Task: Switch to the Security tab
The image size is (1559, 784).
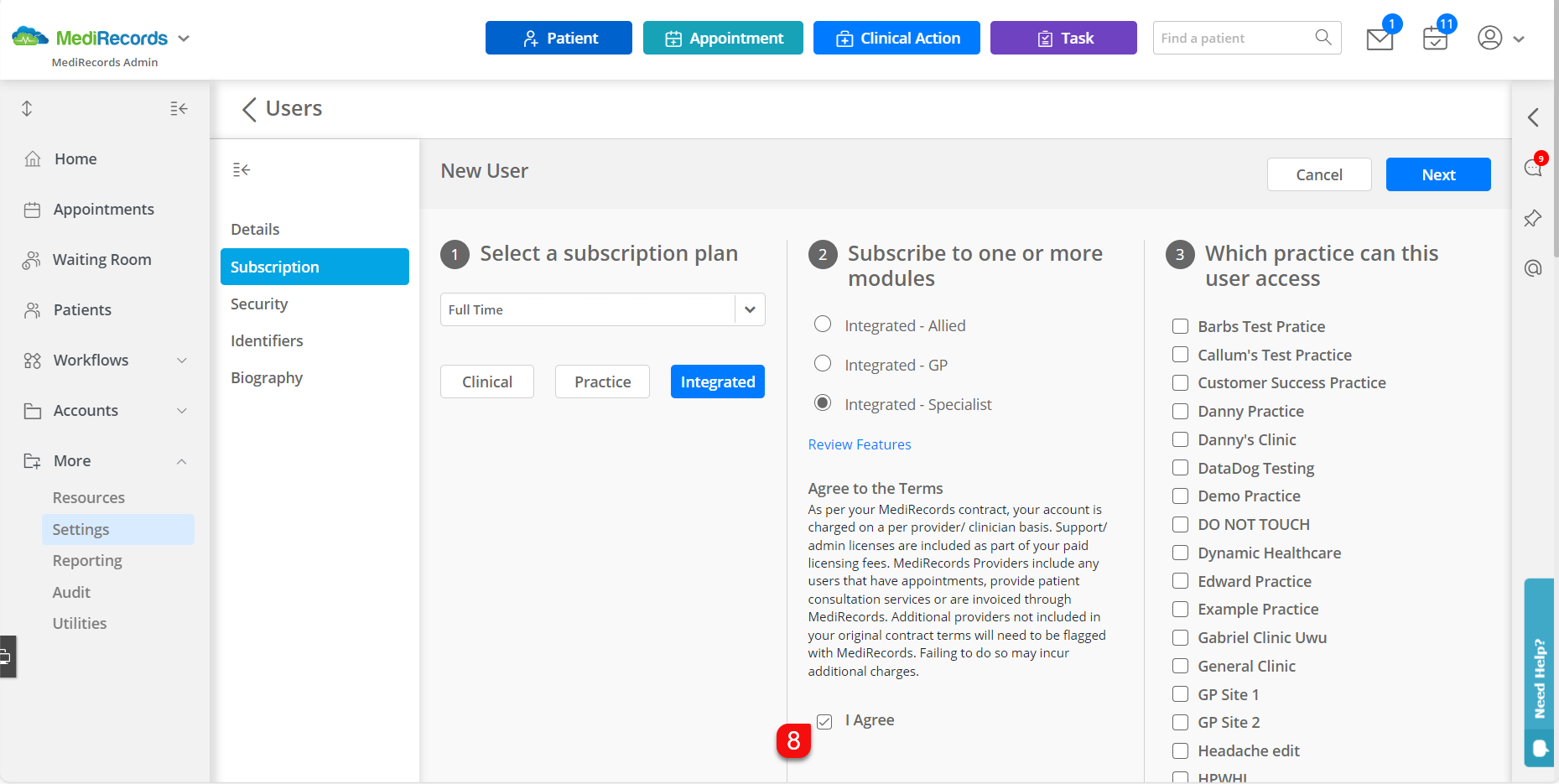Action: [259, 304]
